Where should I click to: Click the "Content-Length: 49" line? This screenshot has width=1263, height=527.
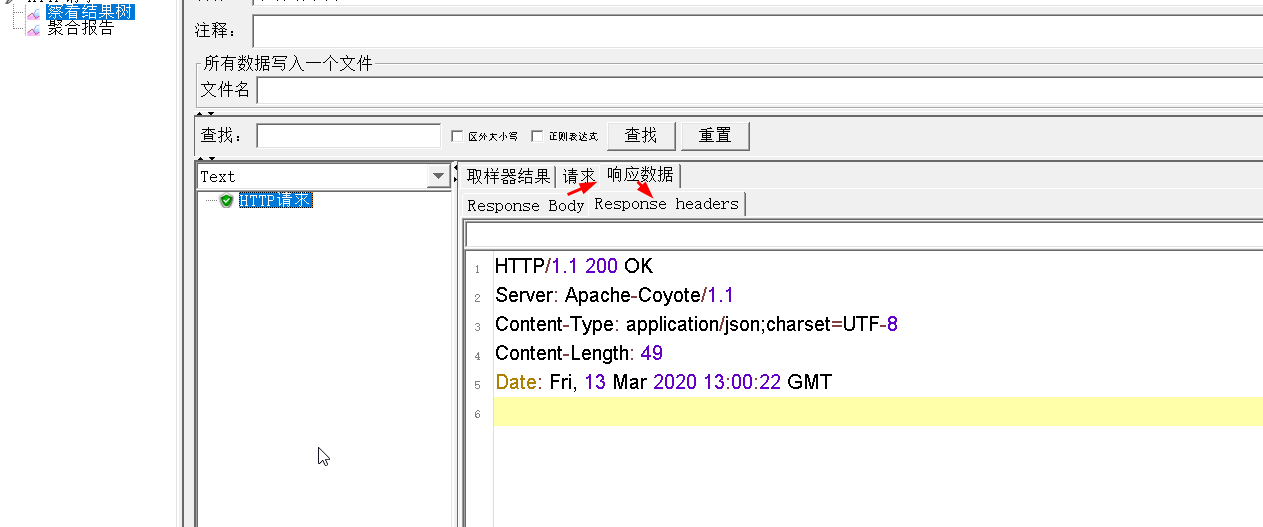pos(579,353)
